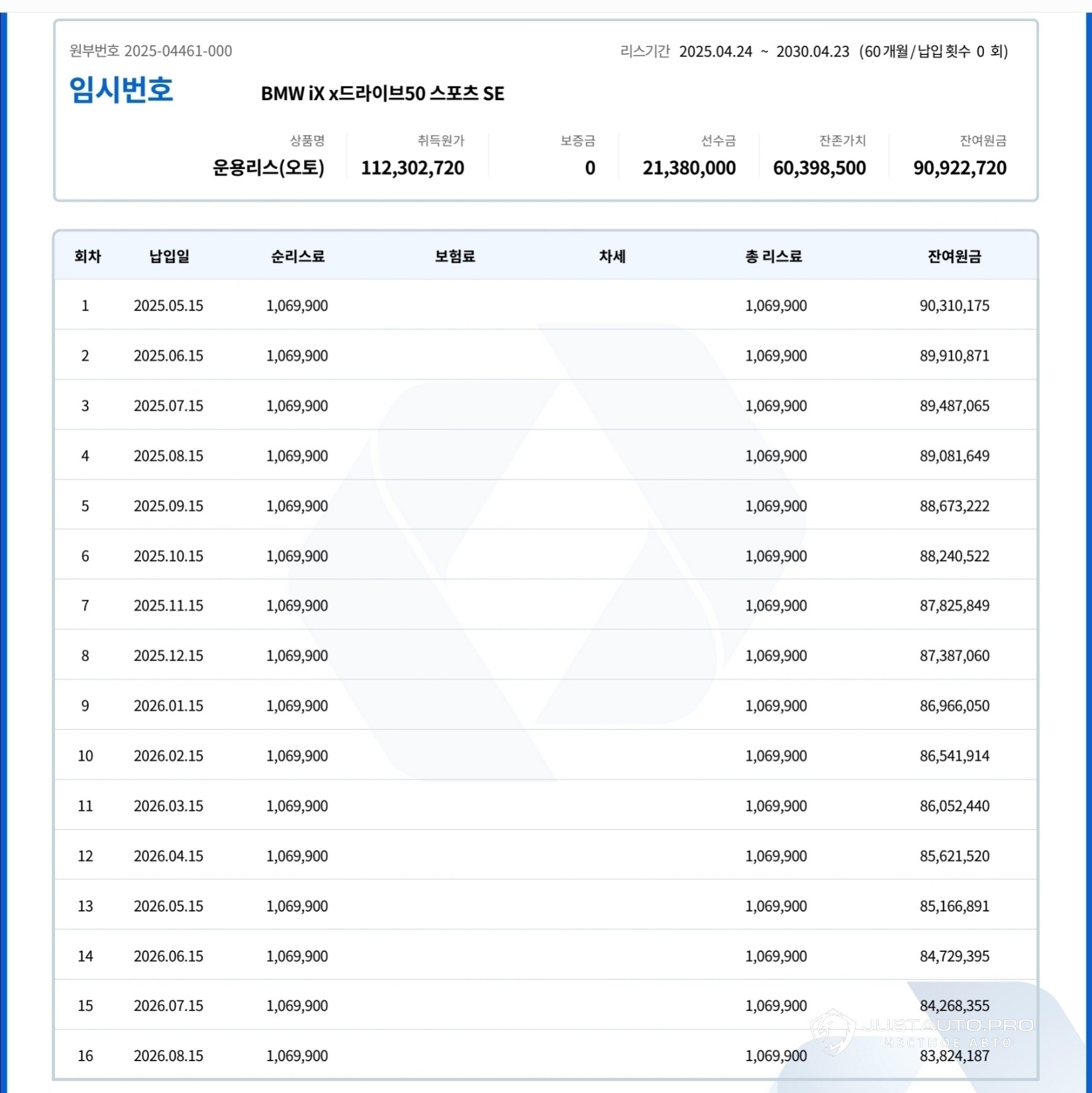Select balance 86,052,440

coord(954,806)
